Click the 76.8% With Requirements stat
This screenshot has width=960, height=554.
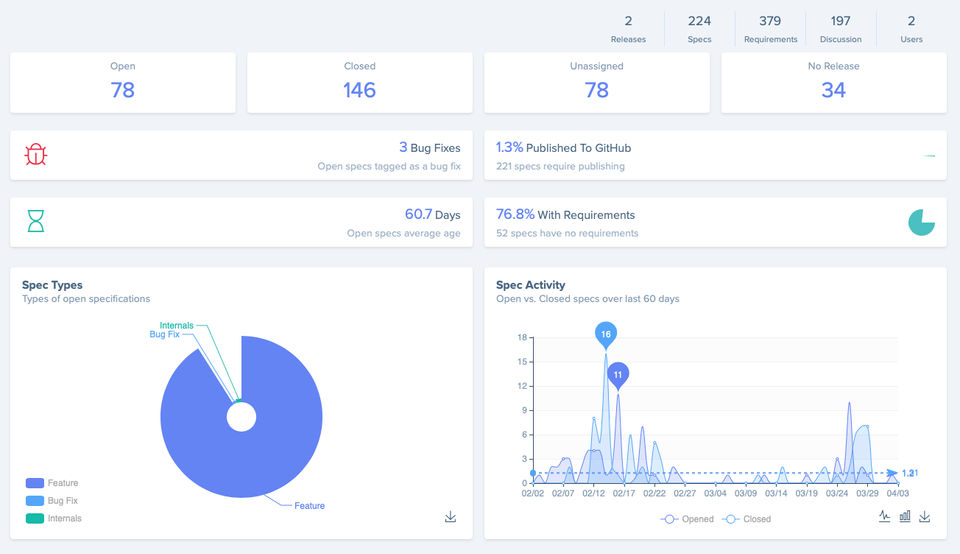pos(565,214)
